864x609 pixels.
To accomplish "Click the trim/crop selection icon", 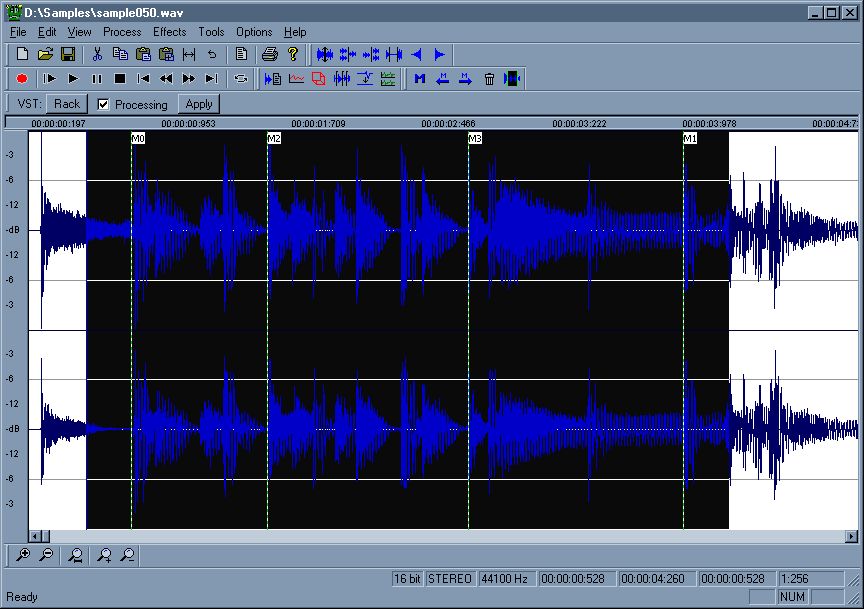I will pos(189,54).
